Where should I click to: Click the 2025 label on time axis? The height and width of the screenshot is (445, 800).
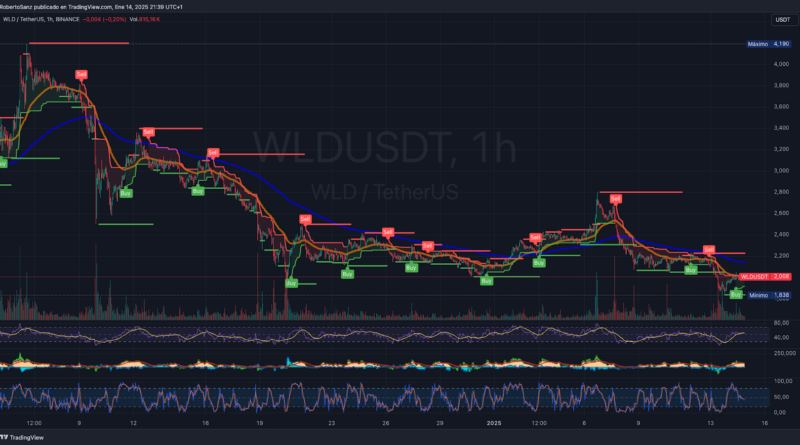[492, 423]
